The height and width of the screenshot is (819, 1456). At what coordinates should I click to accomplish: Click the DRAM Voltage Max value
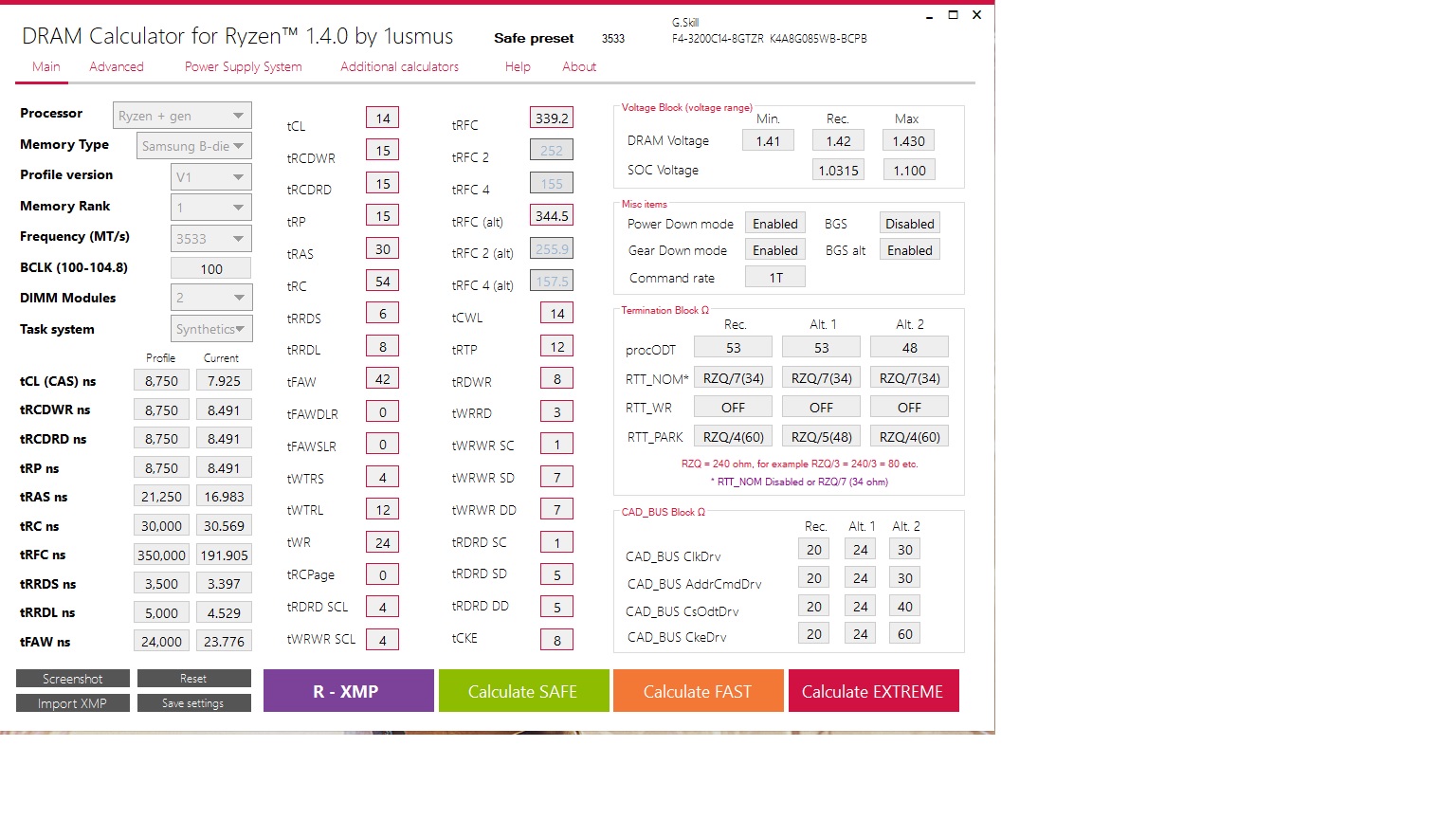pos(909,141)
